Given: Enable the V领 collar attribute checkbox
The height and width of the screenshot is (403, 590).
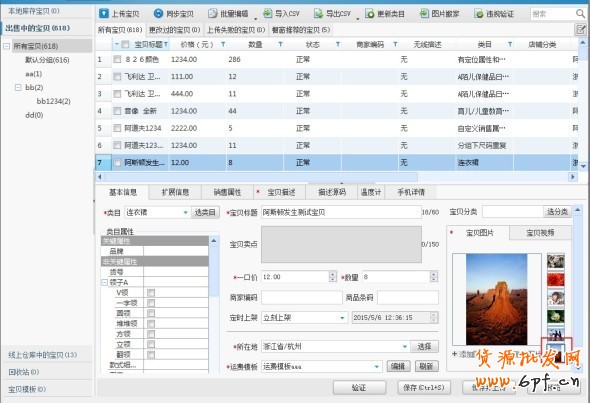Looking at the screenshot, I should (151, 293).
